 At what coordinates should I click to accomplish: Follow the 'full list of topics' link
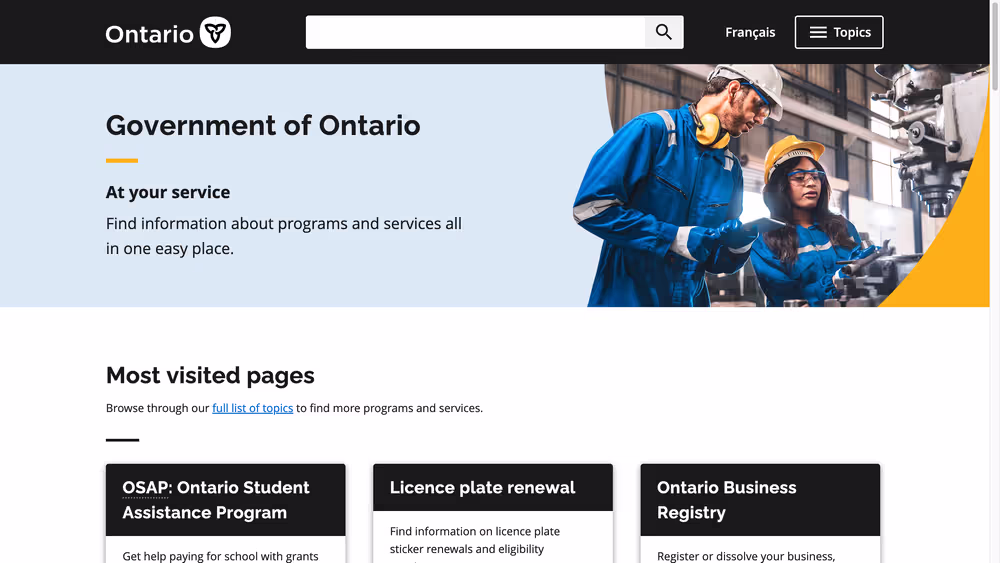(x=252, y=408)
